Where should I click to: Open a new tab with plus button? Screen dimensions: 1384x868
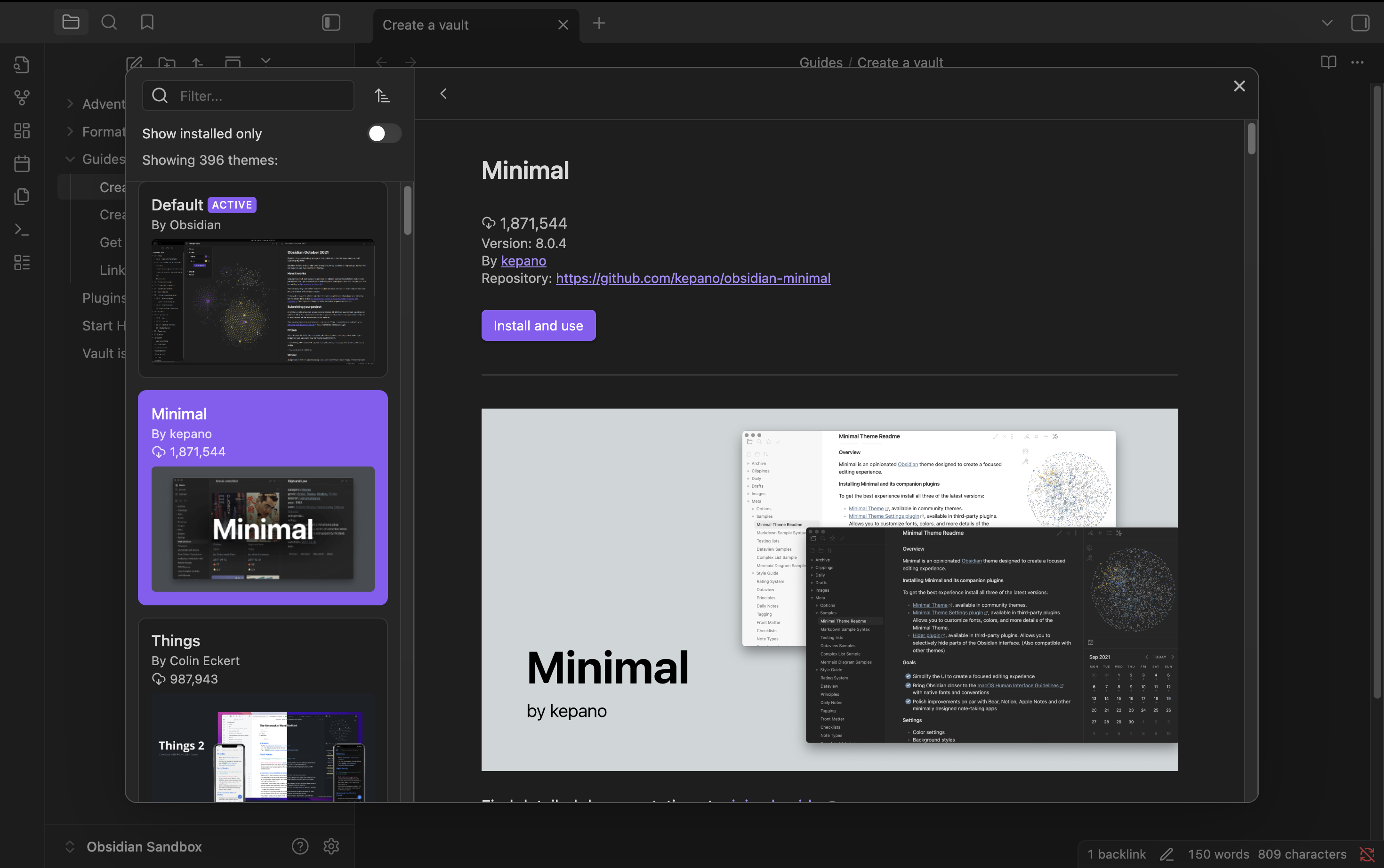click(x=599, y=23)
